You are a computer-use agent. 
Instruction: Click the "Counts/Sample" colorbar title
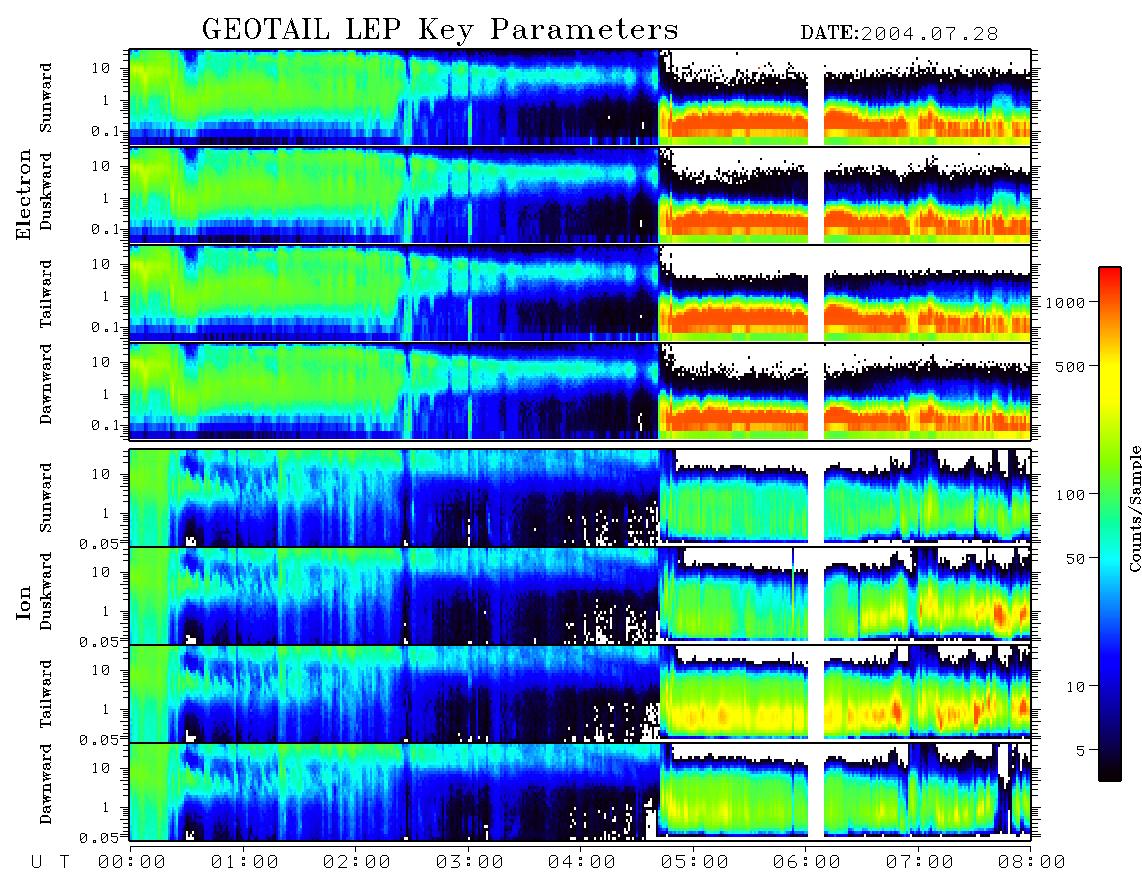coord(1135,508)
